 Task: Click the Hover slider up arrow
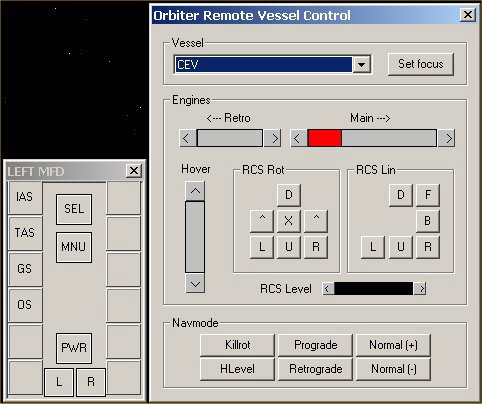195,191
